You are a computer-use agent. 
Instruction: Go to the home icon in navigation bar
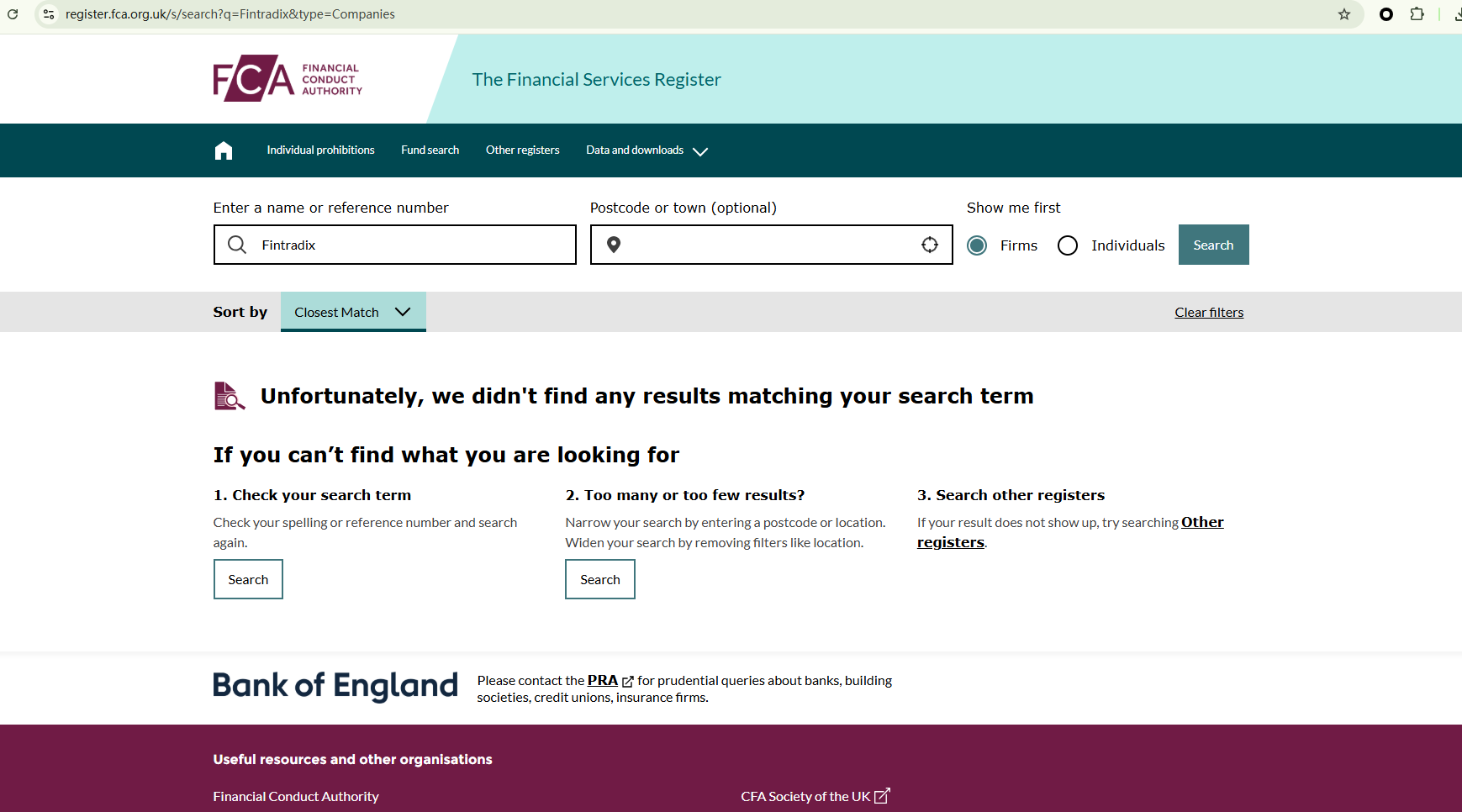tap(224, 150)
